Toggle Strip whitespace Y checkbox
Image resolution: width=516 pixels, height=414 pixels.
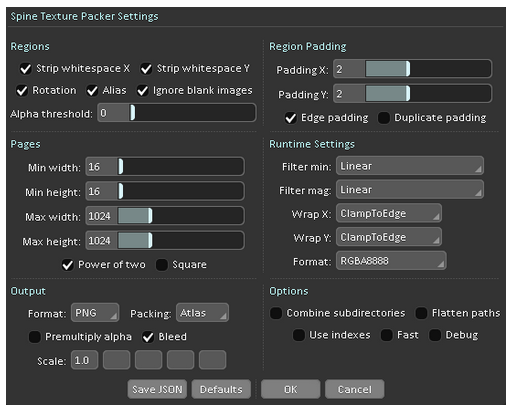(146, 69)
